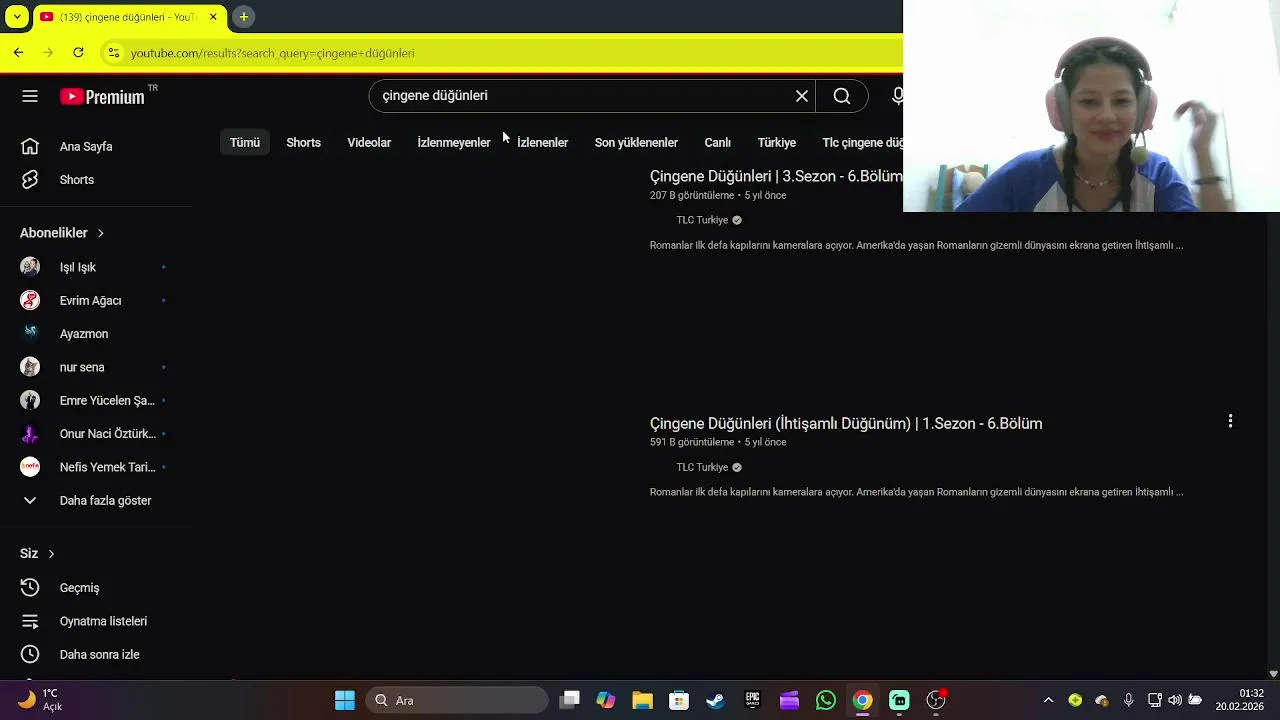This screenshot has width=1280, height=720.
Task: Click the Windows taskbar Ara search box
Action: pyautogui.click(x=457, y=700)
